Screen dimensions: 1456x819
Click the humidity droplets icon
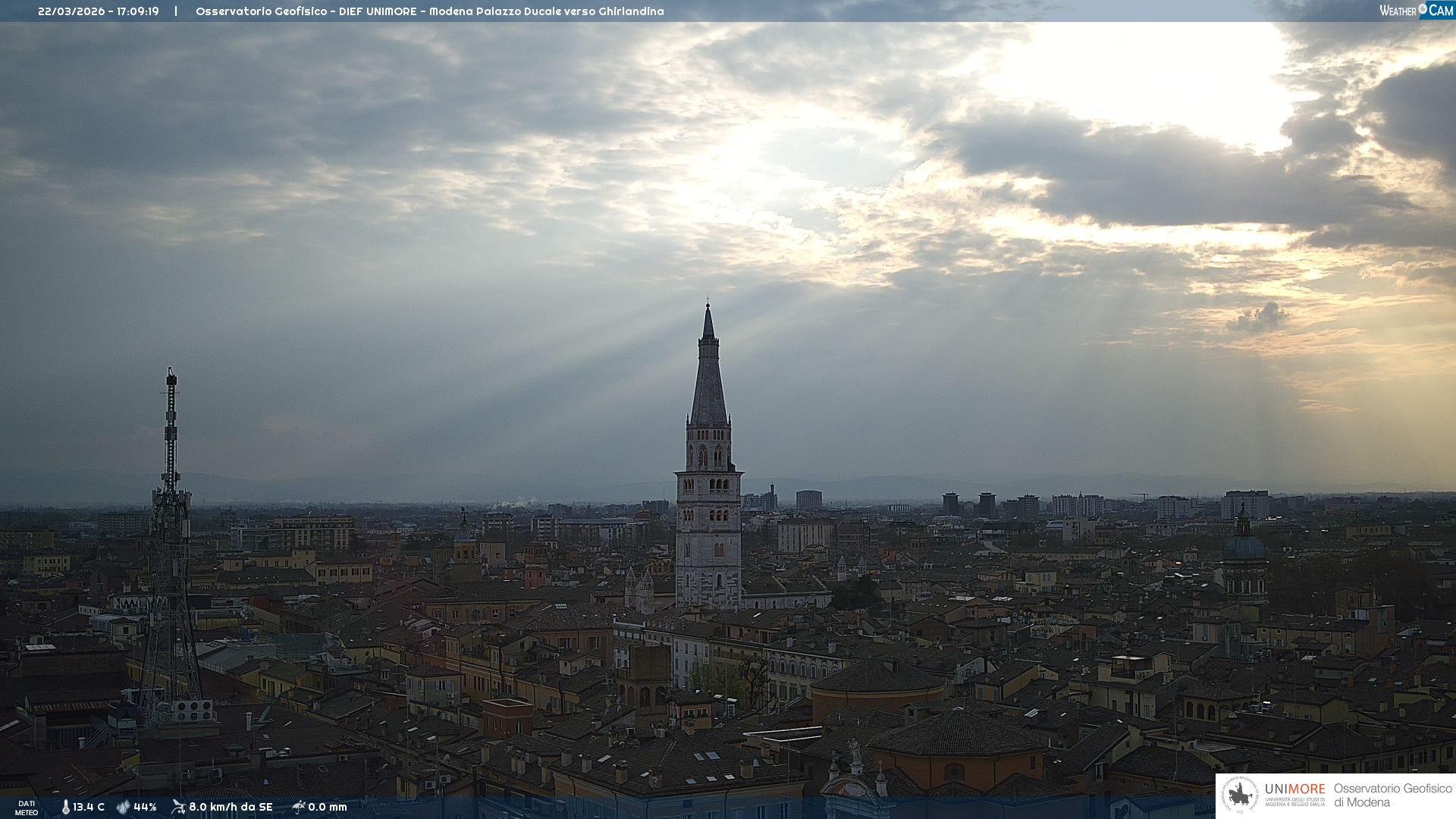pyautogui.click(x=123, y=807)
